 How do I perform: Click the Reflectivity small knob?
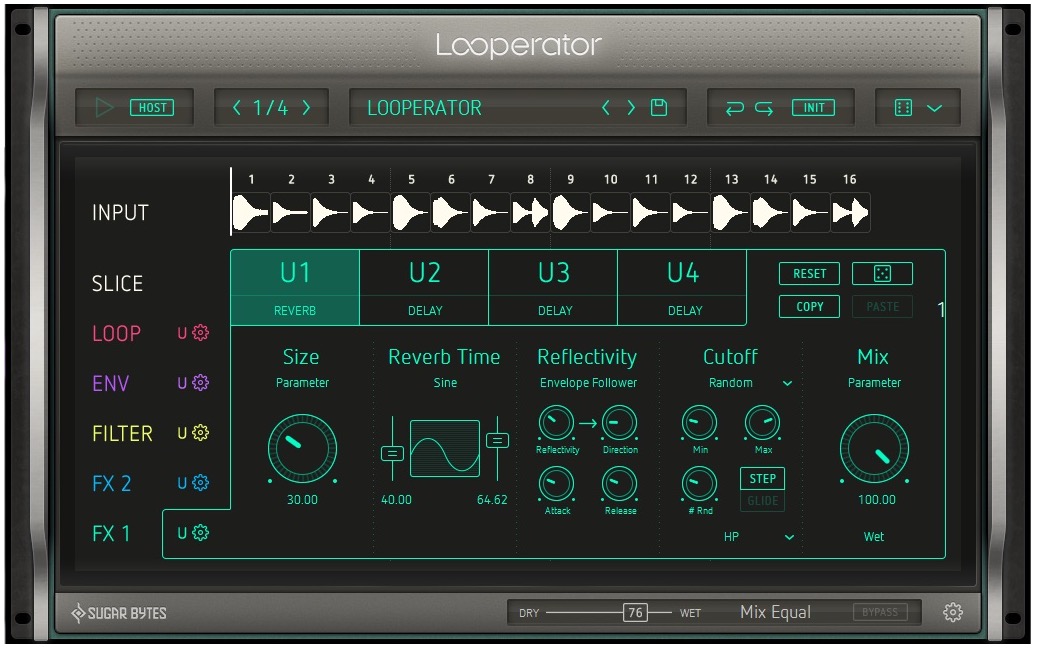tap(556, 423)
